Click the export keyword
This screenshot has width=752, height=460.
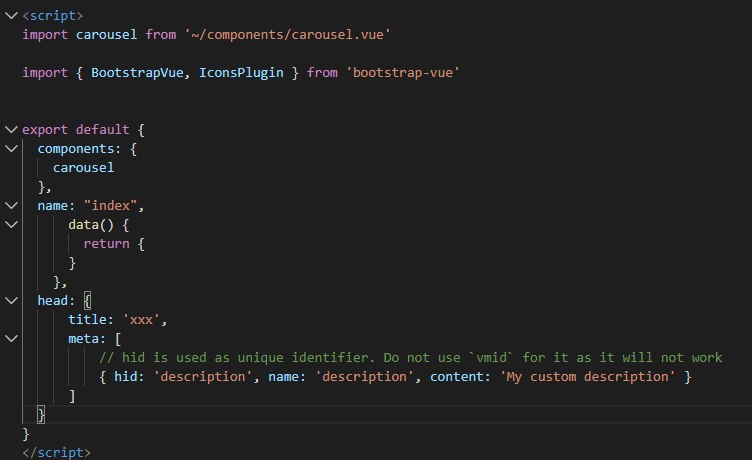click(45, 130)
